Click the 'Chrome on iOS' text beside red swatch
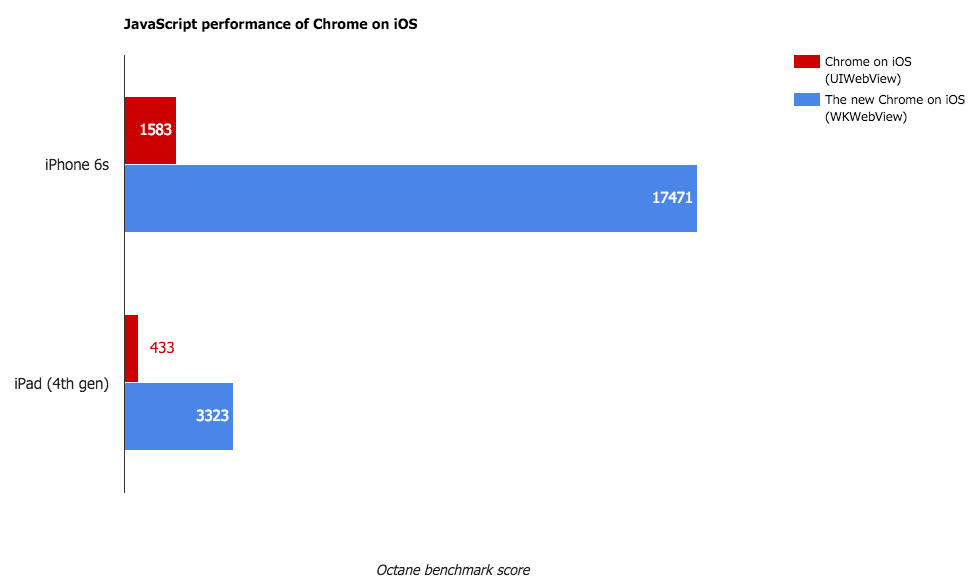The width and height of the screenshot is (972, 583). [868, 62]
